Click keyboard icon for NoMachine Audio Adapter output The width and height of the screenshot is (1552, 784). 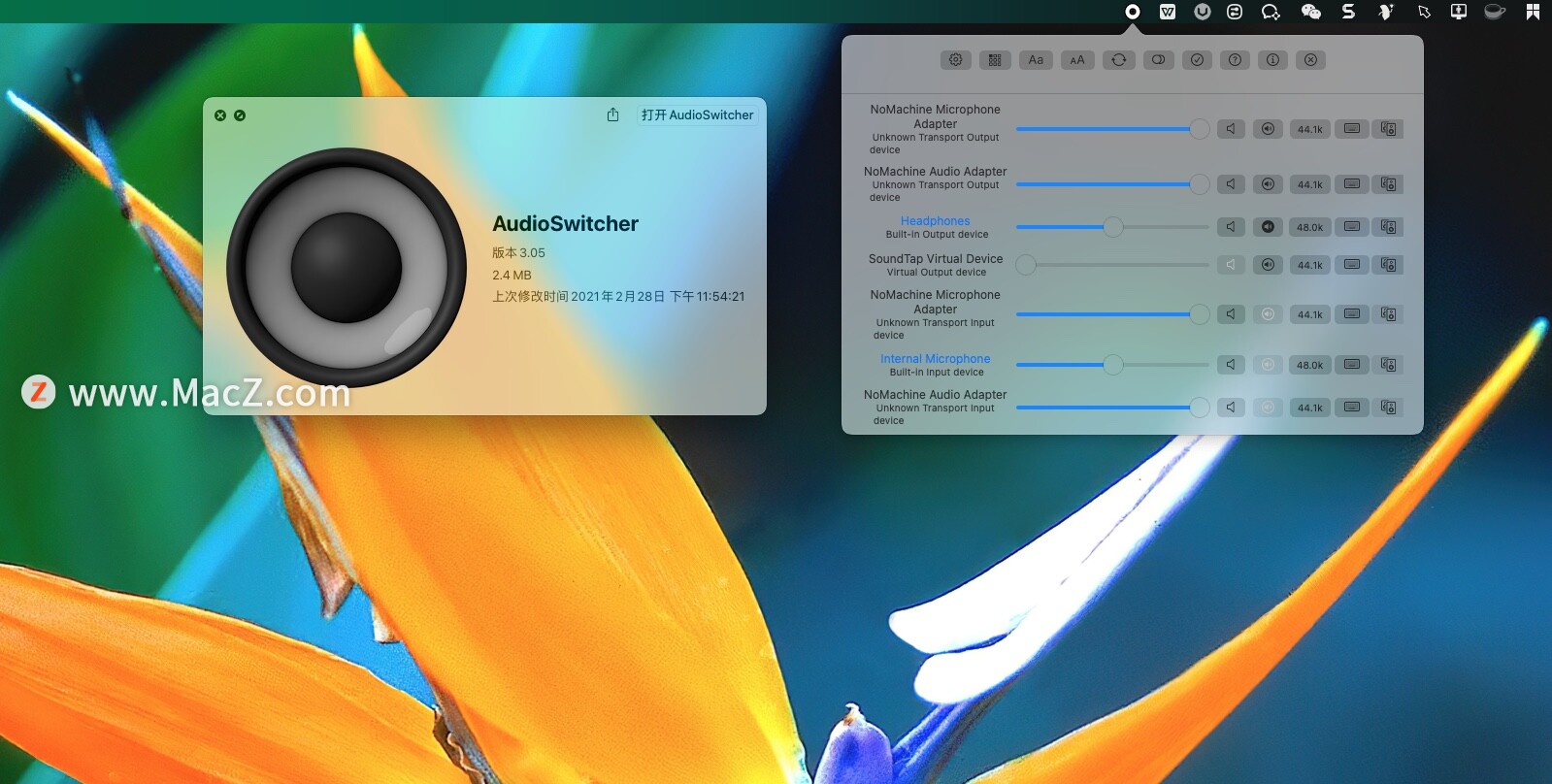[1352, 184]
